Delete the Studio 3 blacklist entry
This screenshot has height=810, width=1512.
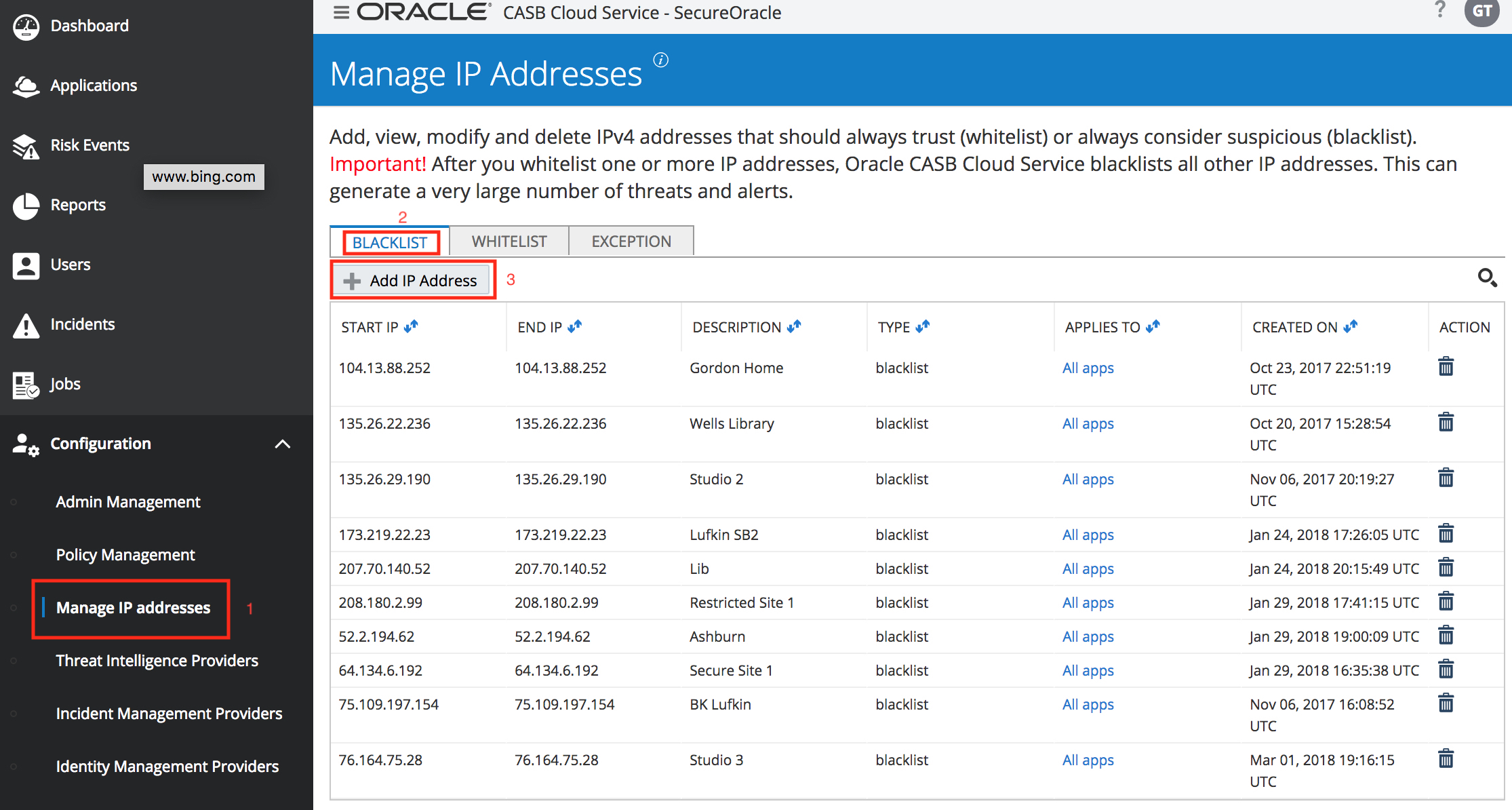pos(1446,758)
